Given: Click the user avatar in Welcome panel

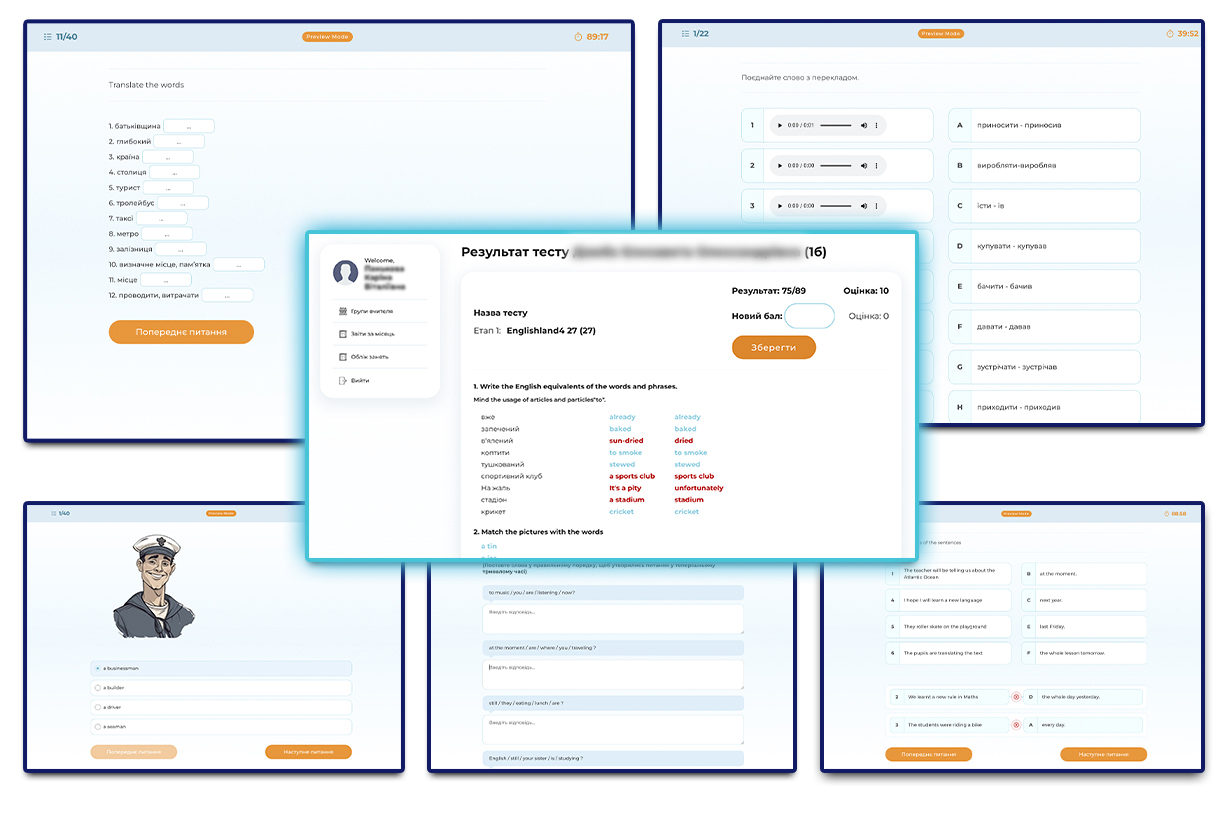Looking at the screenshot, I should pos(346,273).
